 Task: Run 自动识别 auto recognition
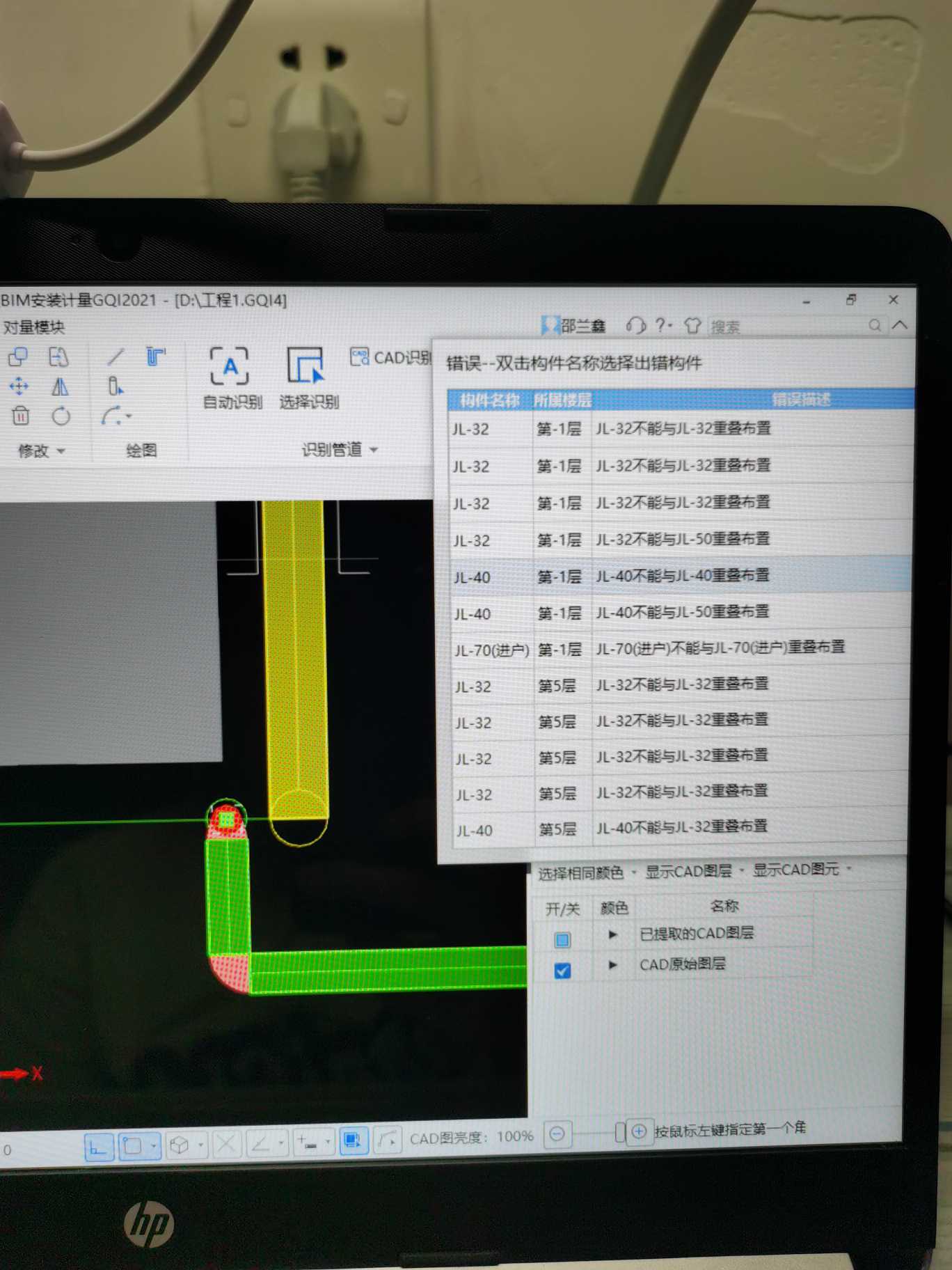pyautogui.click(x=231, y=379)
